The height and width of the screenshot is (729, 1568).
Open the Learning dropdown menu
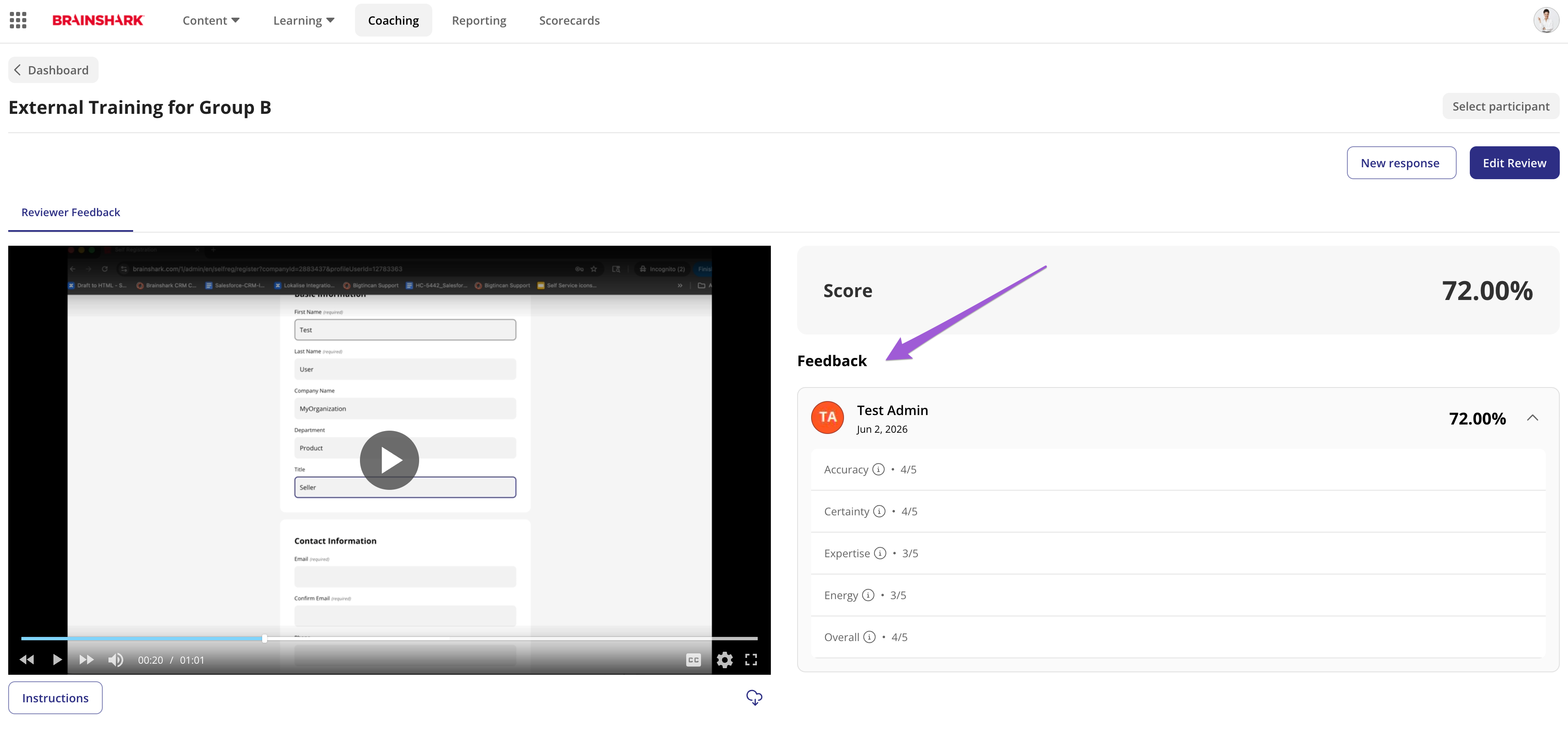(x=304, y=21)
